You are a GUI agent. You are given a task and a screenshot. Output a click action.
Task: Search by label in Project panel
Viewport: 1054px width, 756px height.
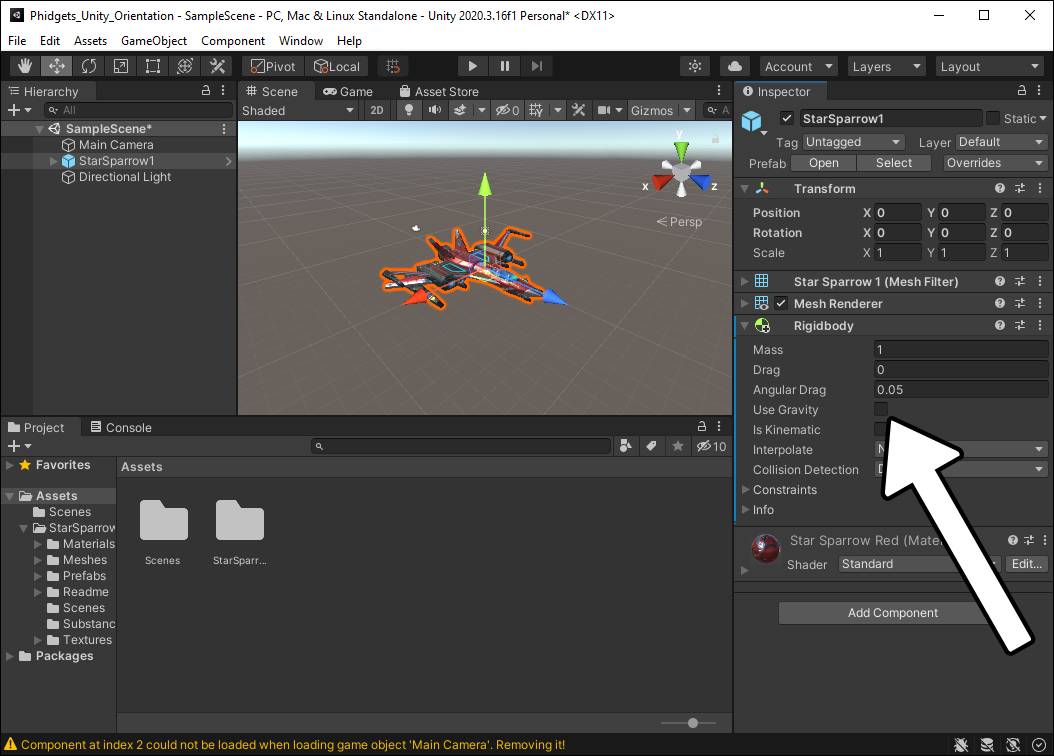click(x=651, y=446)
